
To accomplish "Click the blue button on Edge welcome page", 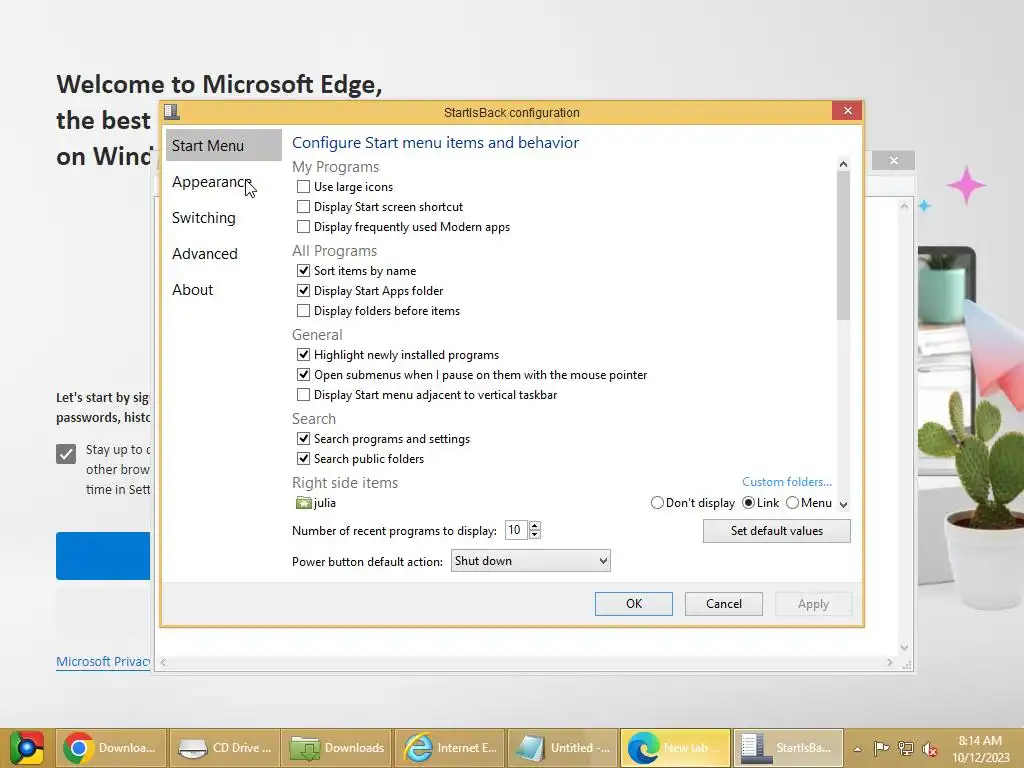I will pyautogui.click(x=103, y=556).
